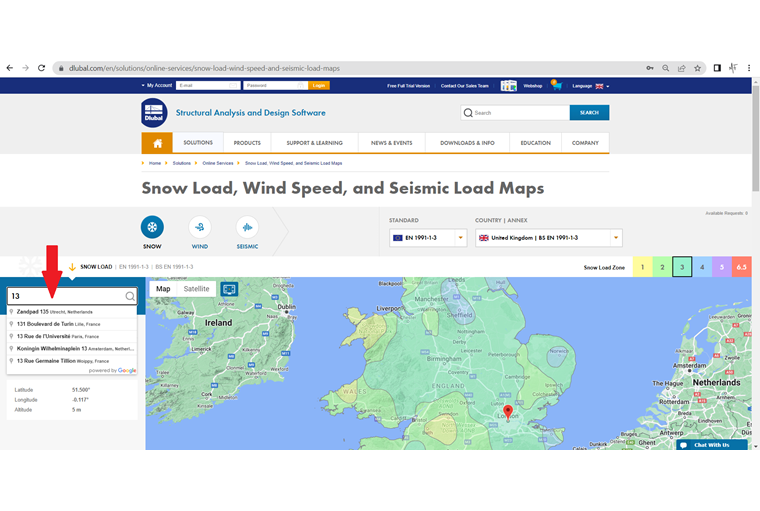Select snow load zone 3 swatch
The height and width of the screenshot is (511, 760).
pos(682,267)
